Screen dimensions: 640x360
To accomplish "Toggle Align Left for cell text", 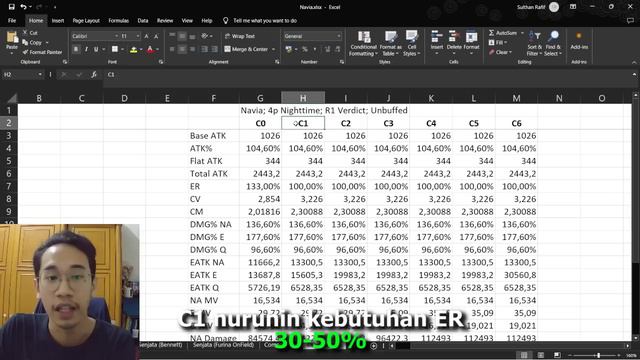I will point(172,49).
